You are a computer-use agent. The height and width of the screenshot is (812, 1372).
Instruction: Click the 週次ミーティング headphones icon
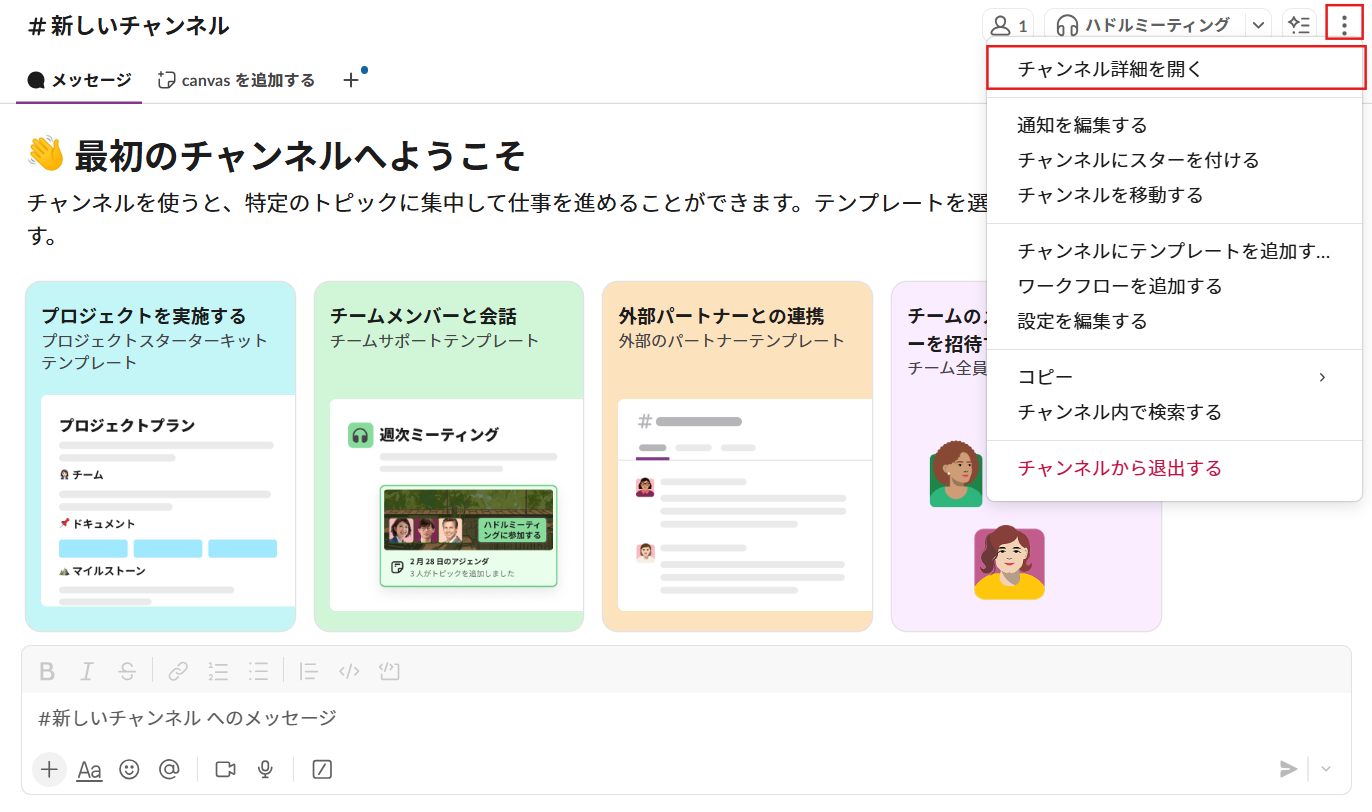360,435
